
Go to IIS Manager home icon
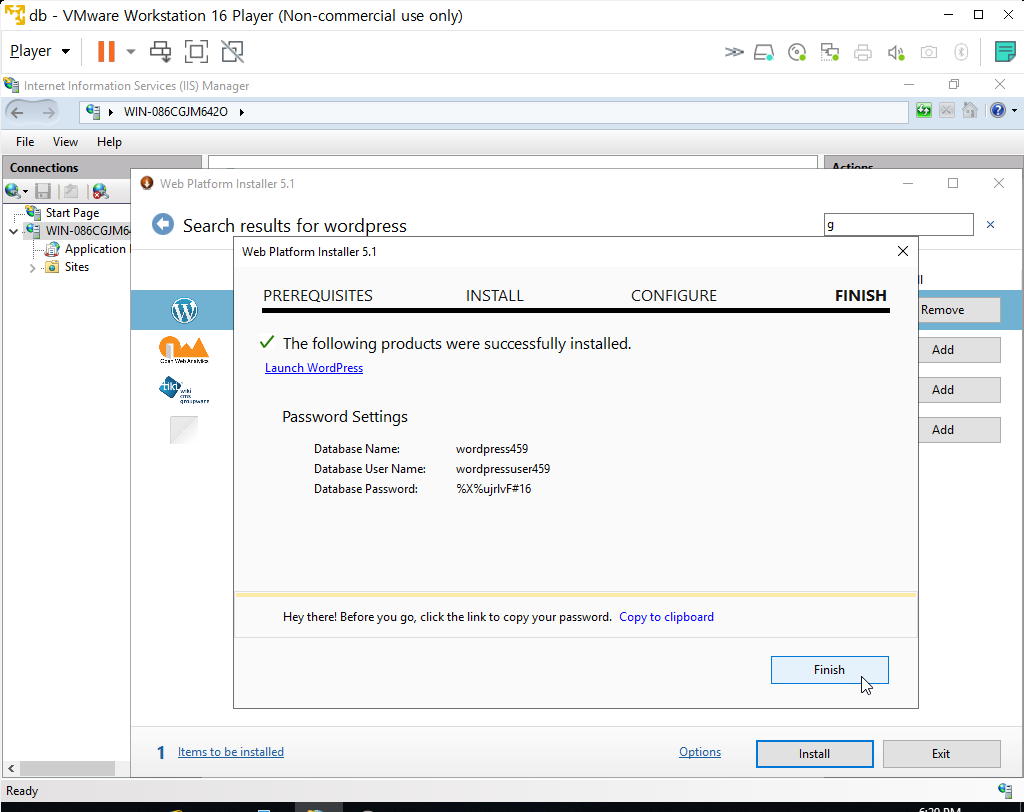[970, 110]
